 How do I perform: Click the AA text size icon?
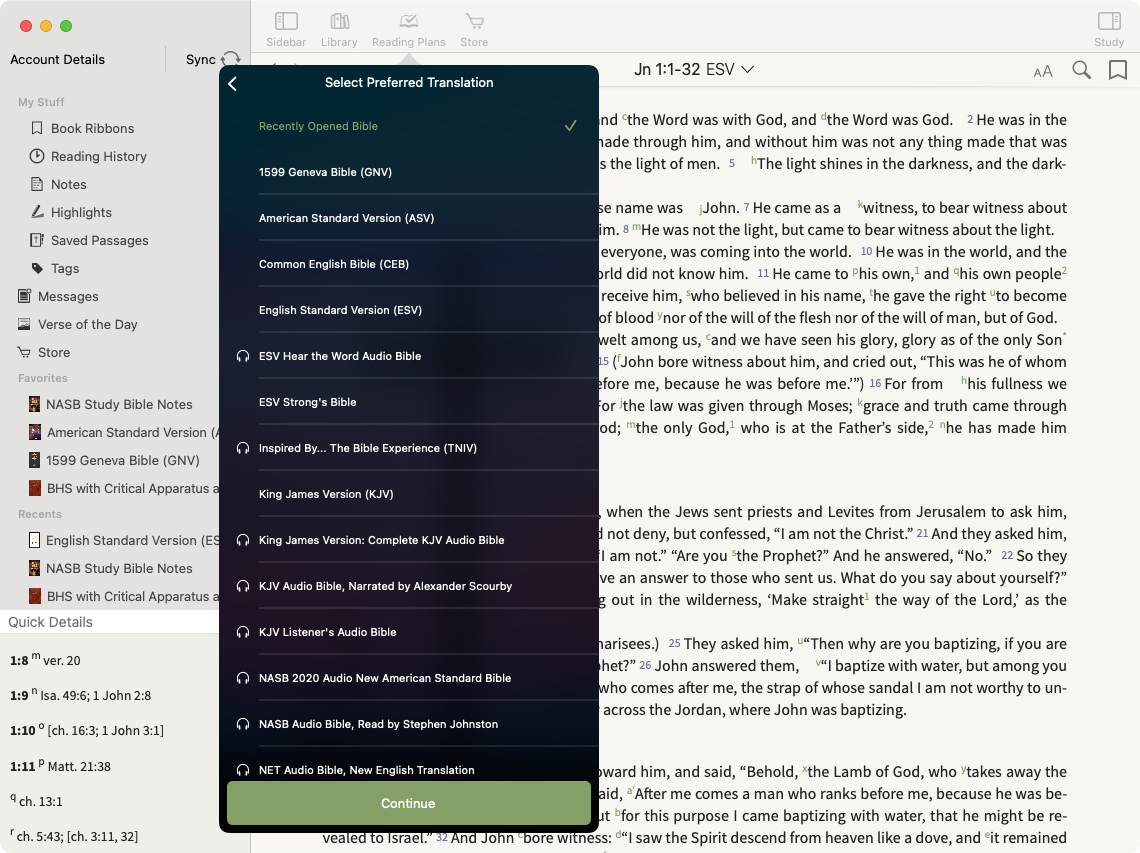pyautogui.click(x=1043, y=71)
